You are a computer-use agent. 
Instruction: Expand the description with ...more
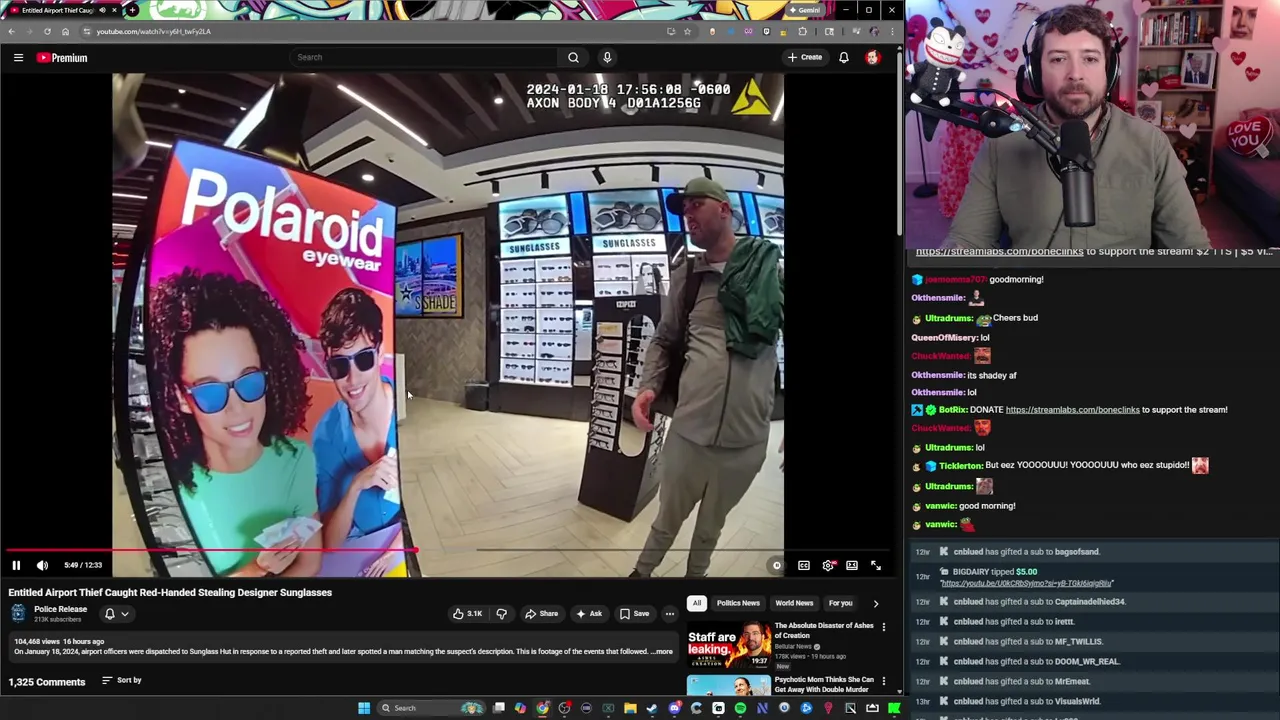click(661, 652)
